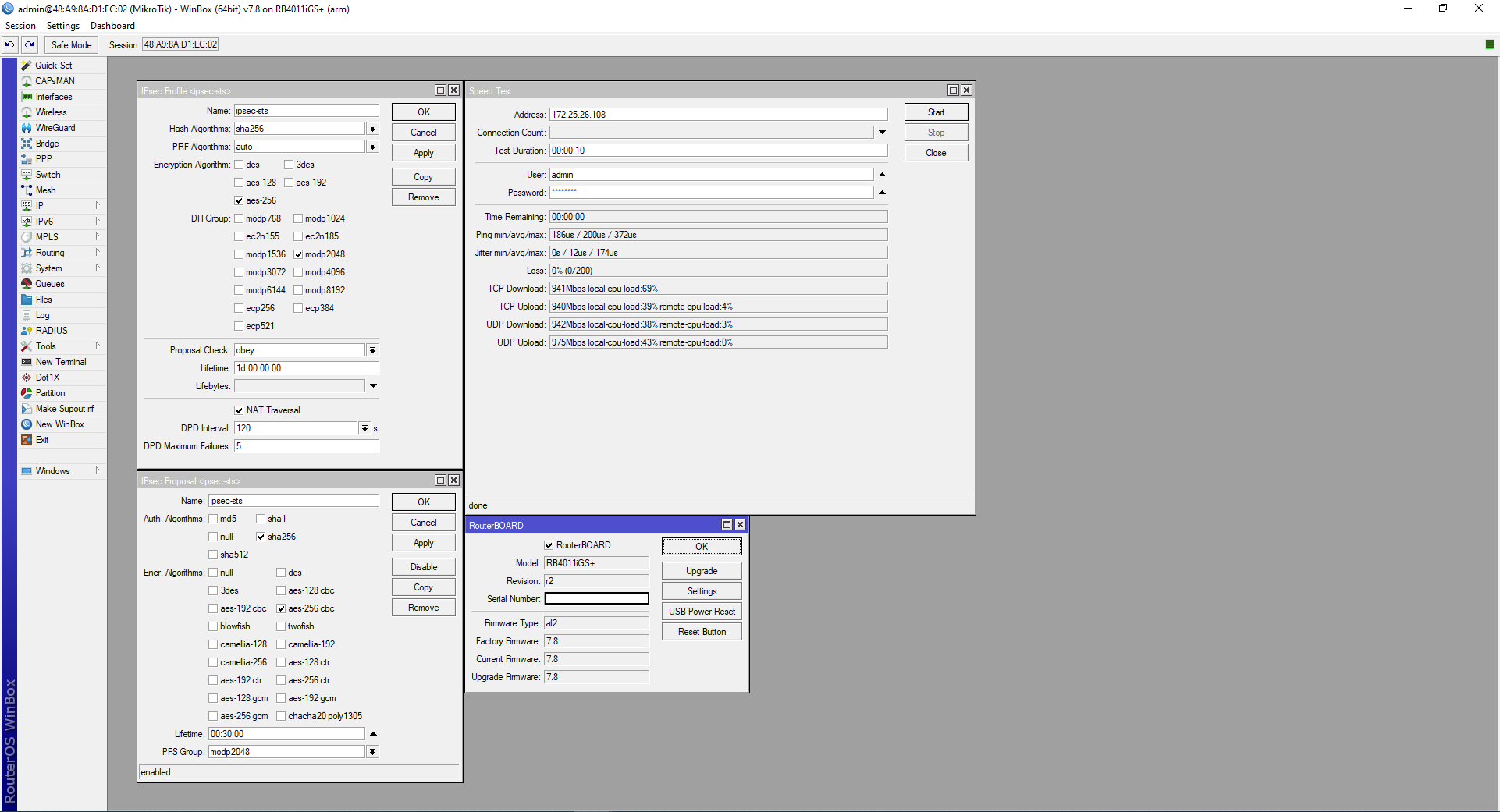
Task: Toggle NAT Traversal checkbox
Action: [x=239, y=410]
